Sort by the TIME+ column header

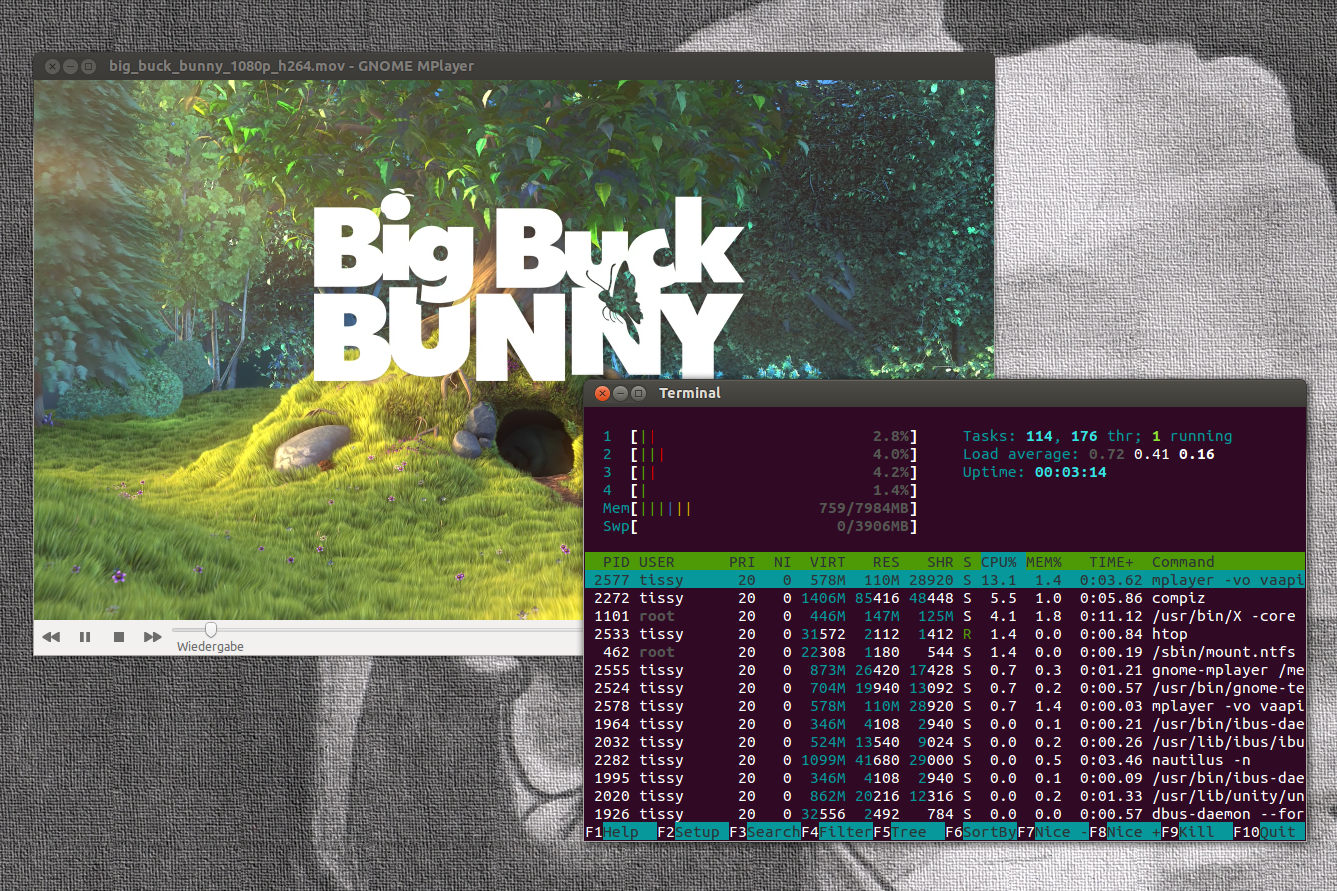pyautogui.click(x=1111, y=562)
